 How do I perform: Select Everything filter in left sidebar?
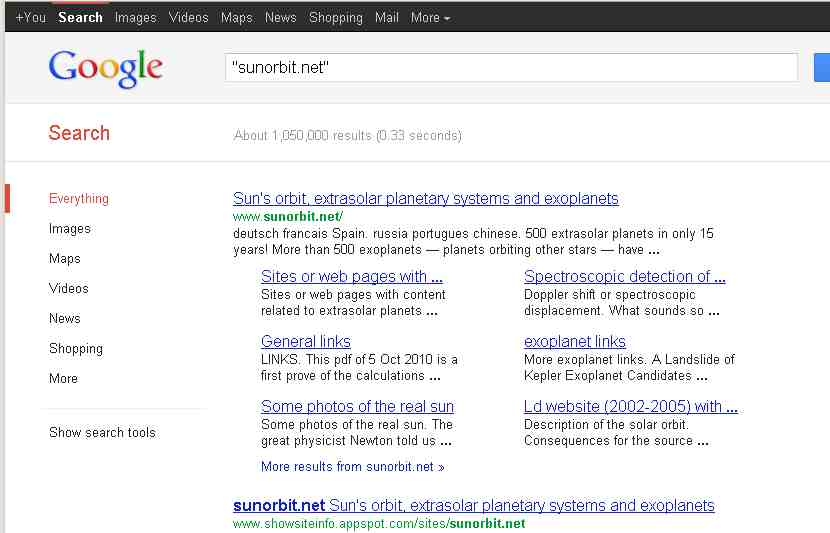pos(79,198)
